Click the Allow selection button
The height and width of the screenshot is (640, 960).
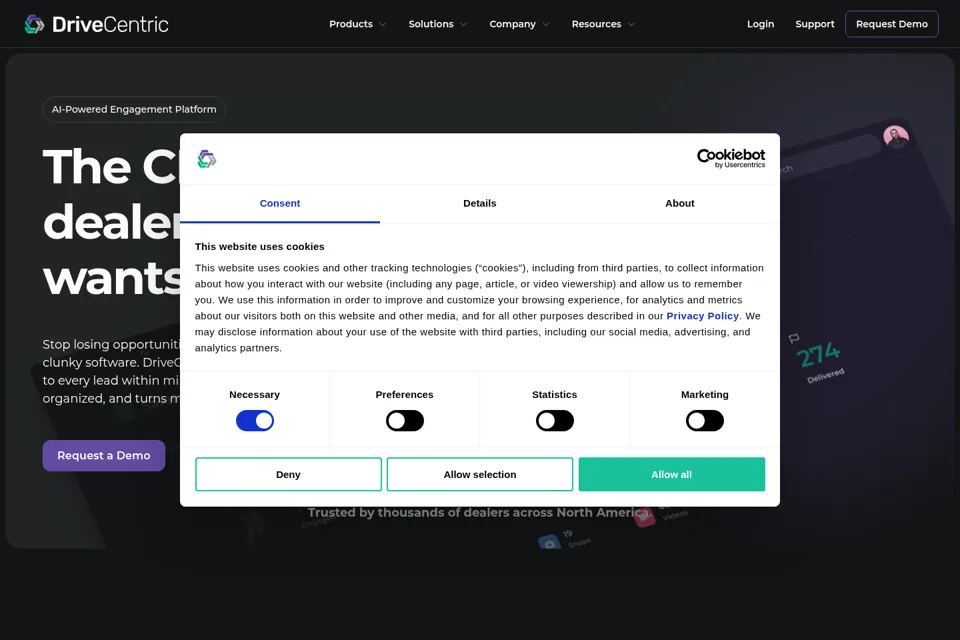tap(480, 474)
